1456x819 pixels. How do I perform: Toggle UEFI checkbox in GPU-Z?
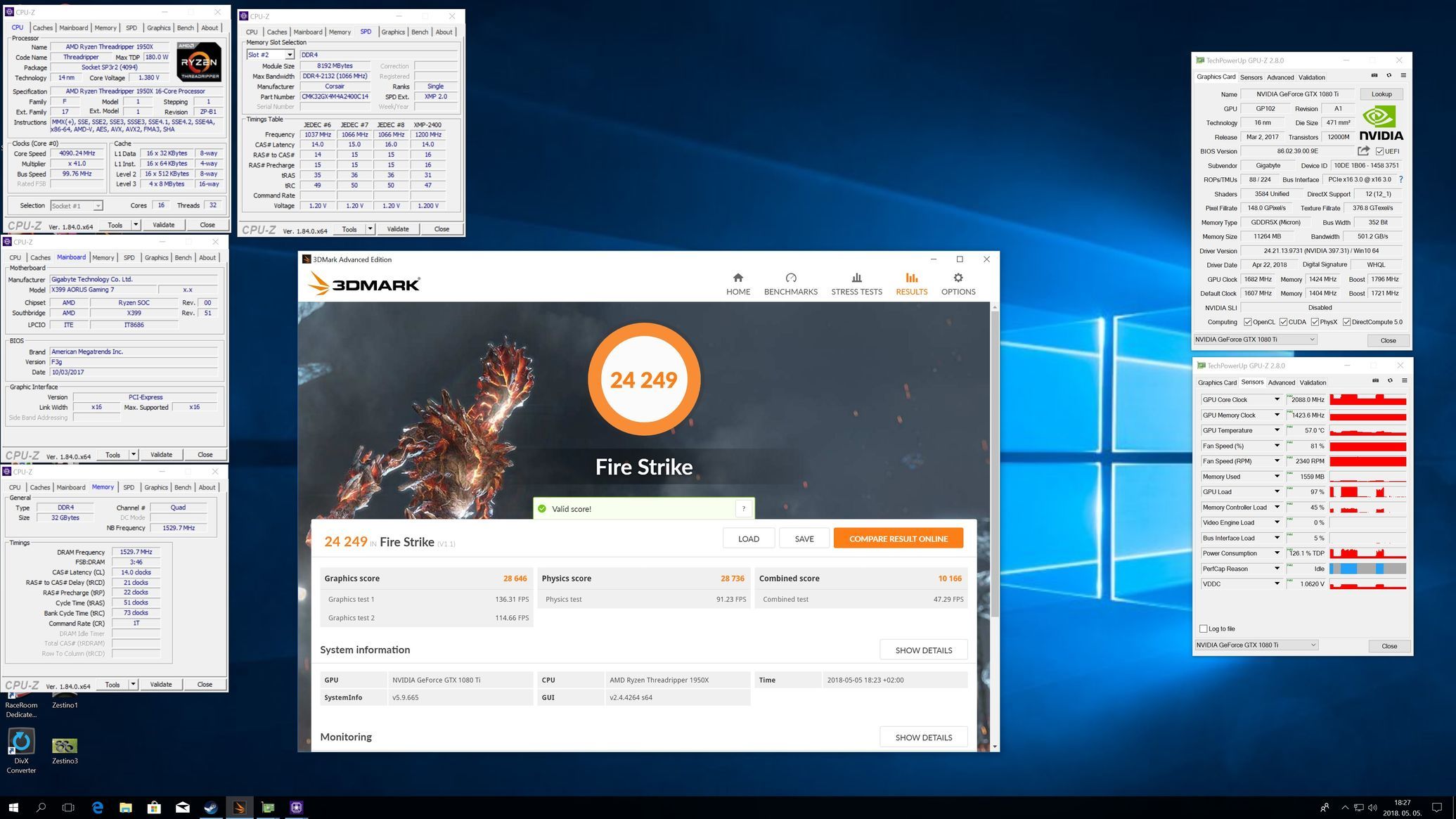[1379, 151]
